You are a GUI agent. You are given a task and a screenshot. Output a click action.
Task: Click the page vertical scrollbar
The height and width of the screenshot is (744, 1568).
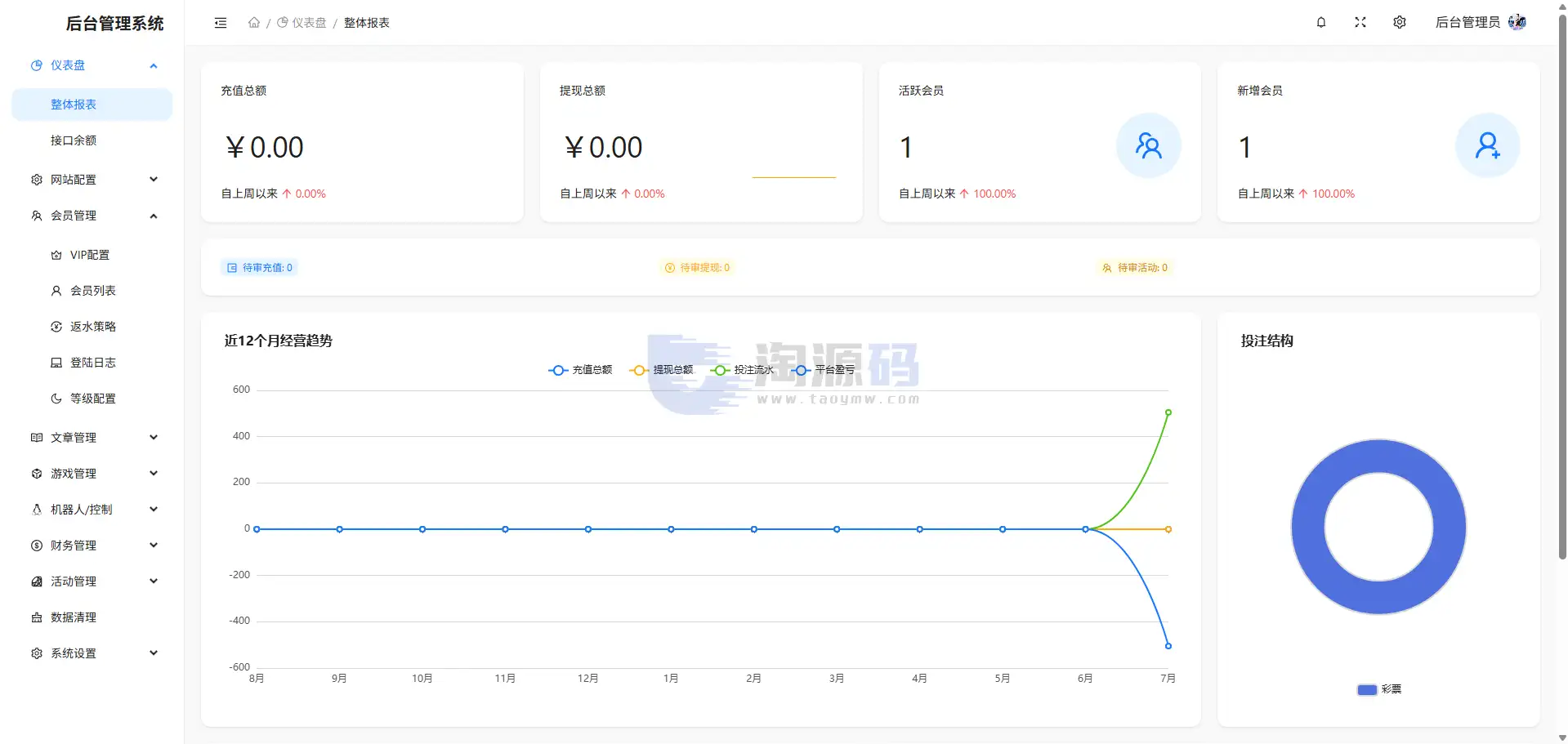tap(1562, 286)
